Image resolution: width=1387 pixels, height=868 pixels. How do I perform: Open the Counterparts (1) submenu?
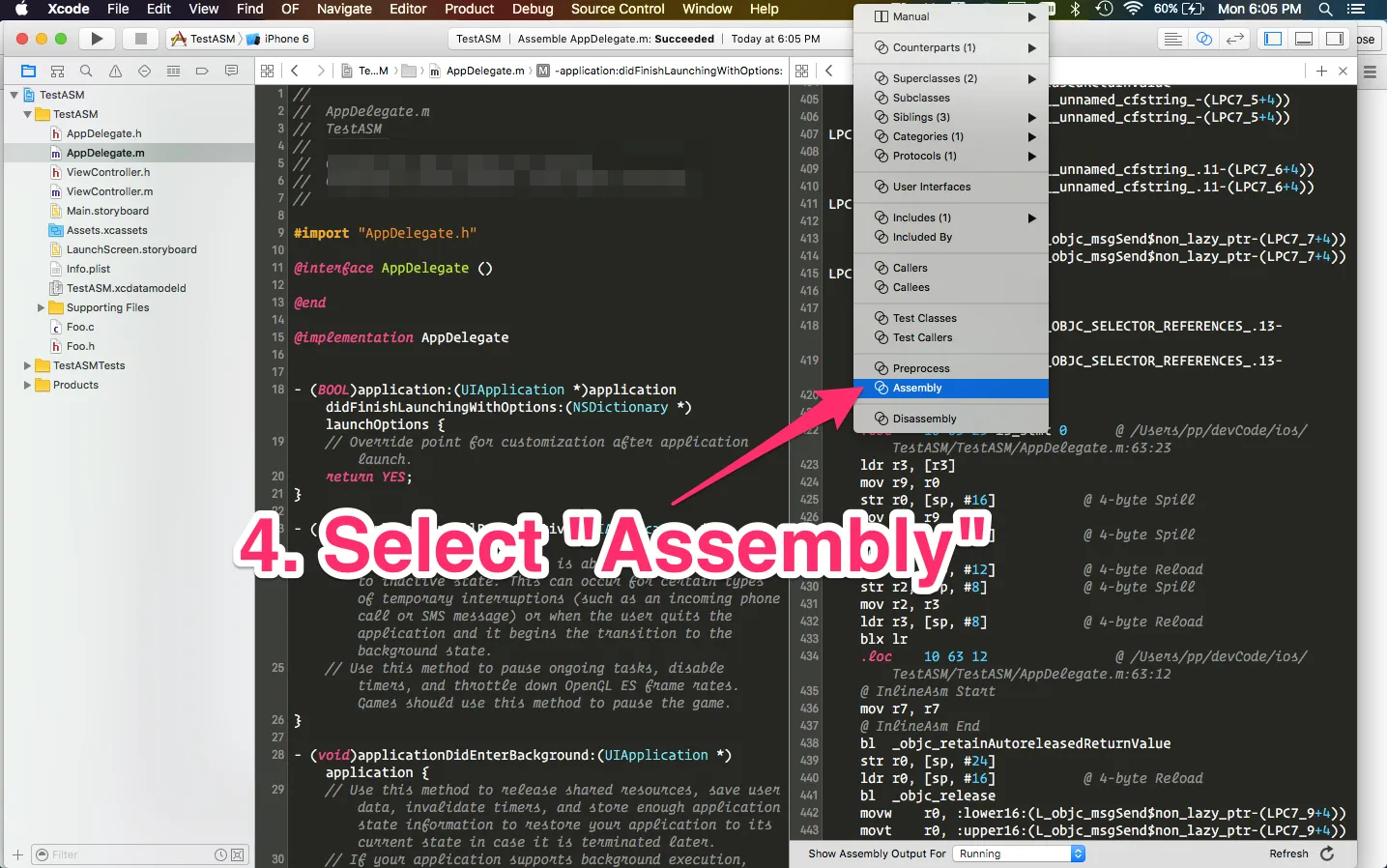(951, 47)
